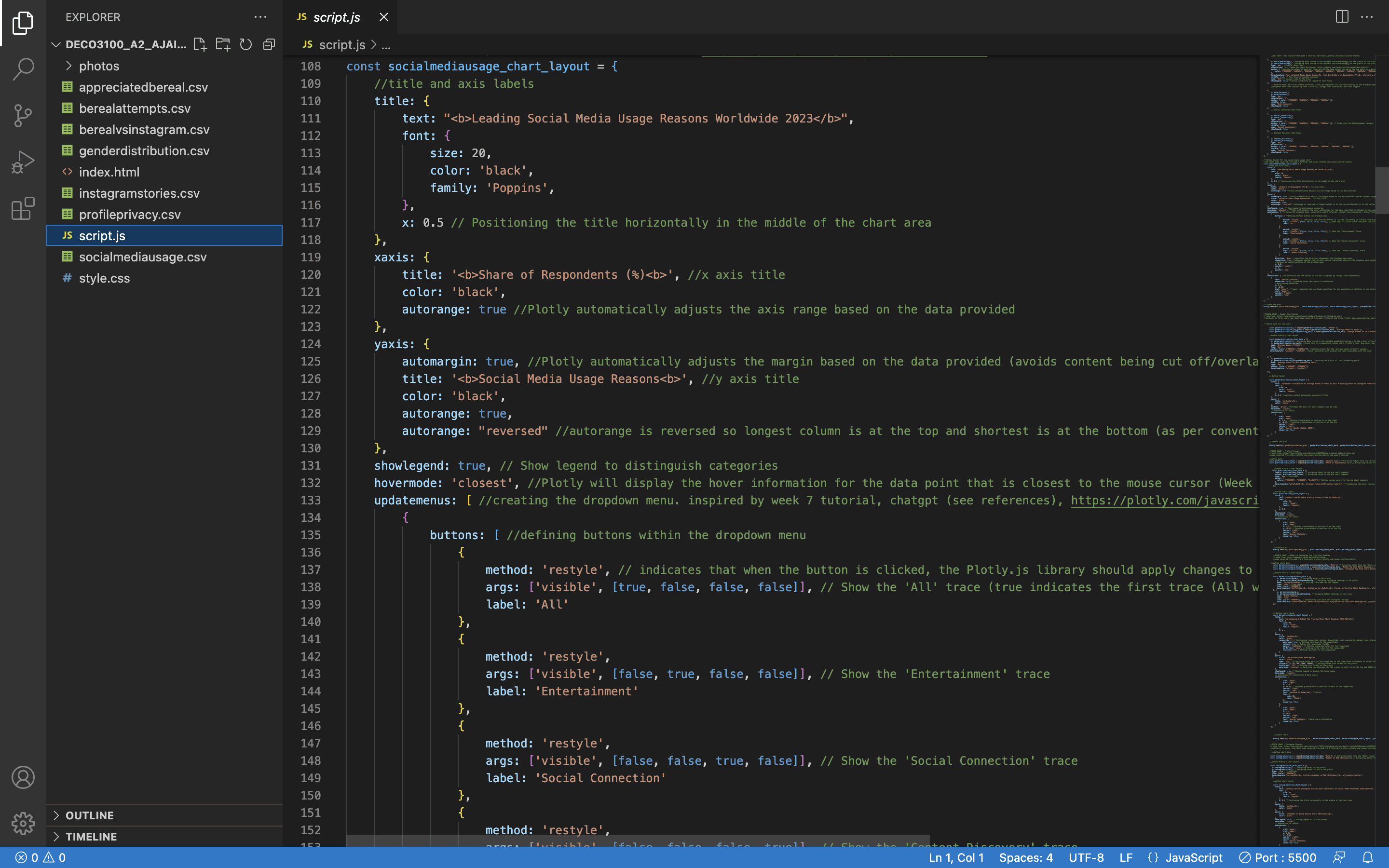This screenshot has width=1389, height=868.
Task: Split the editor to the right
Action: pyautogui.click(x=1341, y=17)
